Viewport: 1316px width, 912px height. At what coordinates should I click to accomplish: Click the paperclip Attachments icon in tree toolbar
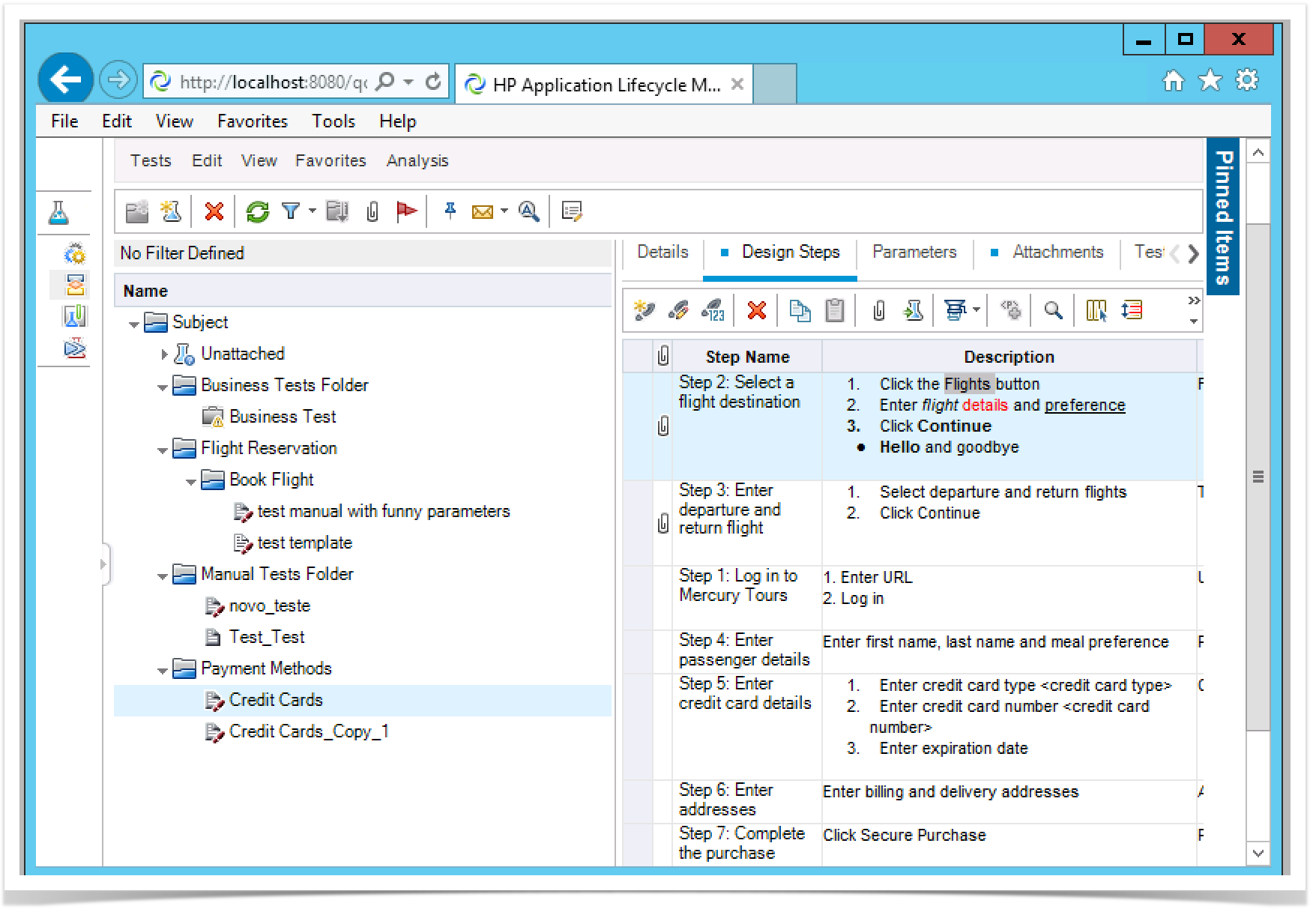coord(372,212)
